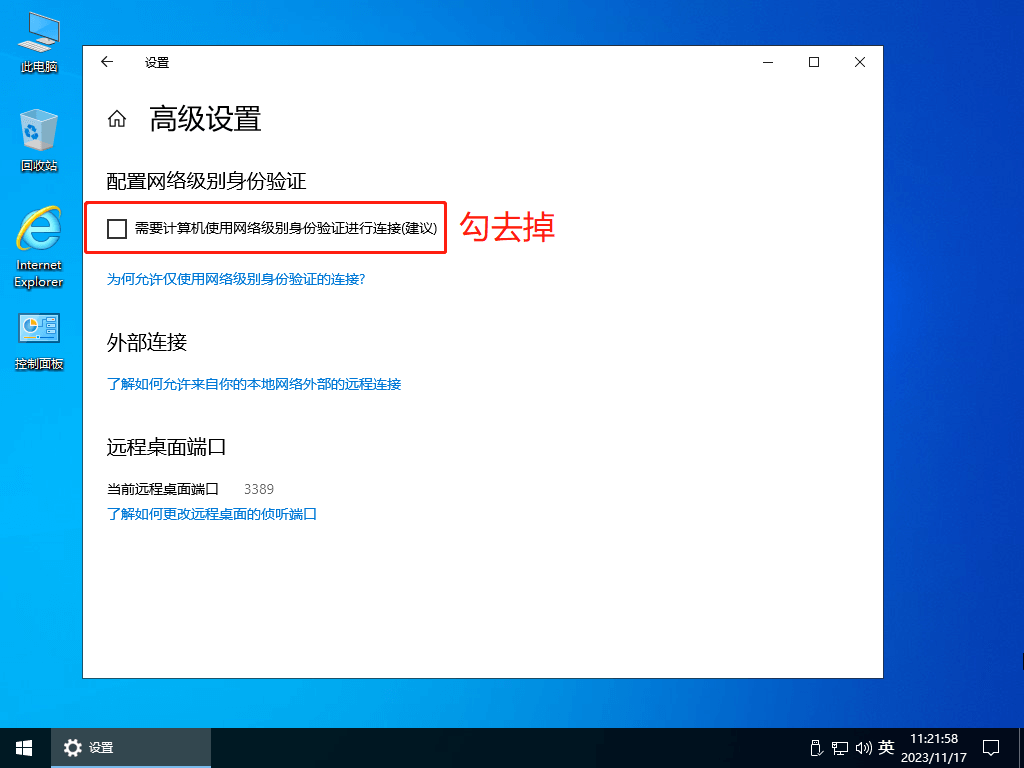
Task: Click the back arrow in Settings
Action: [107, 62]
